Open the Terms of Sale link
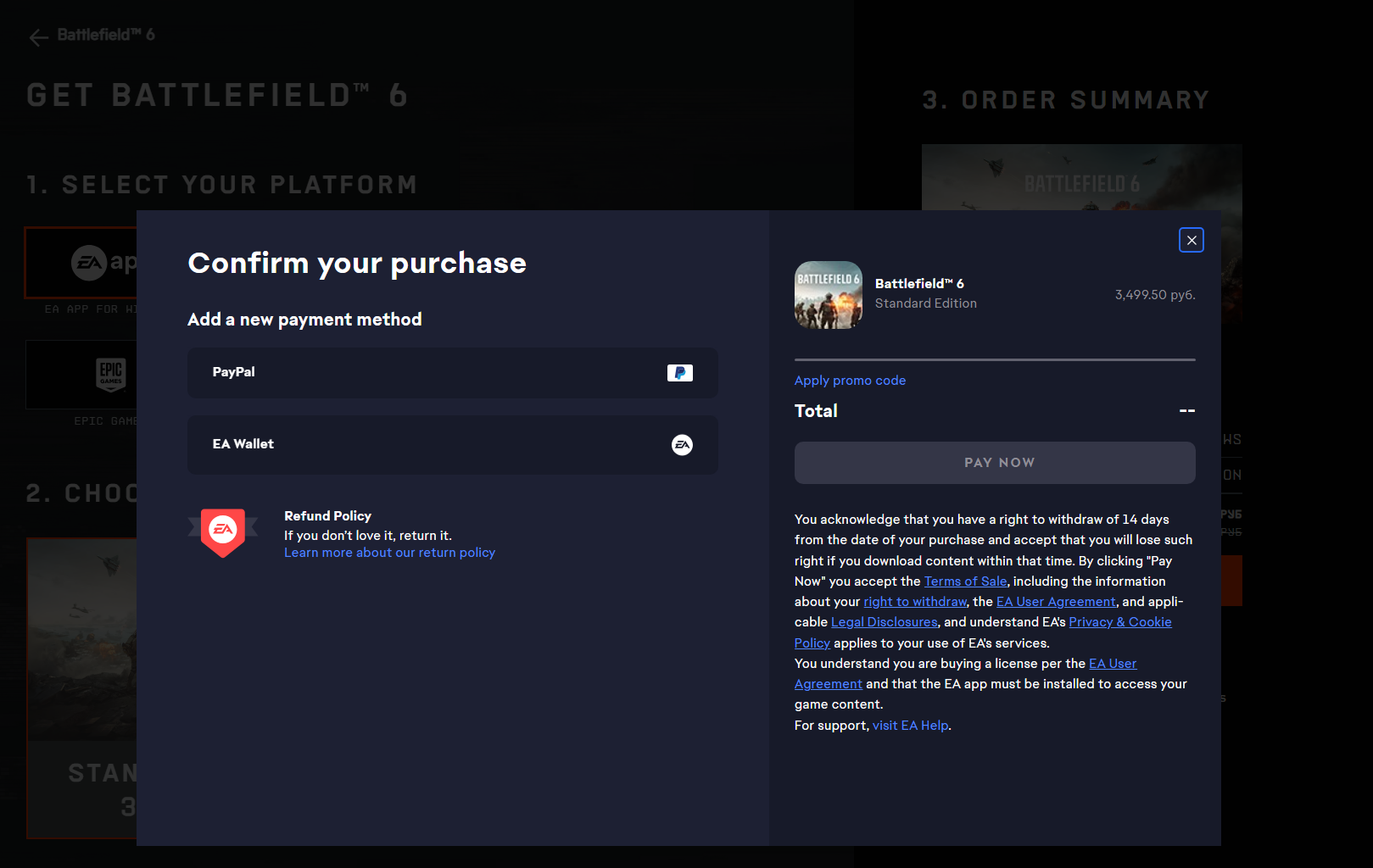The width and height of the screenshot is (1373, 868). [966, 581]
